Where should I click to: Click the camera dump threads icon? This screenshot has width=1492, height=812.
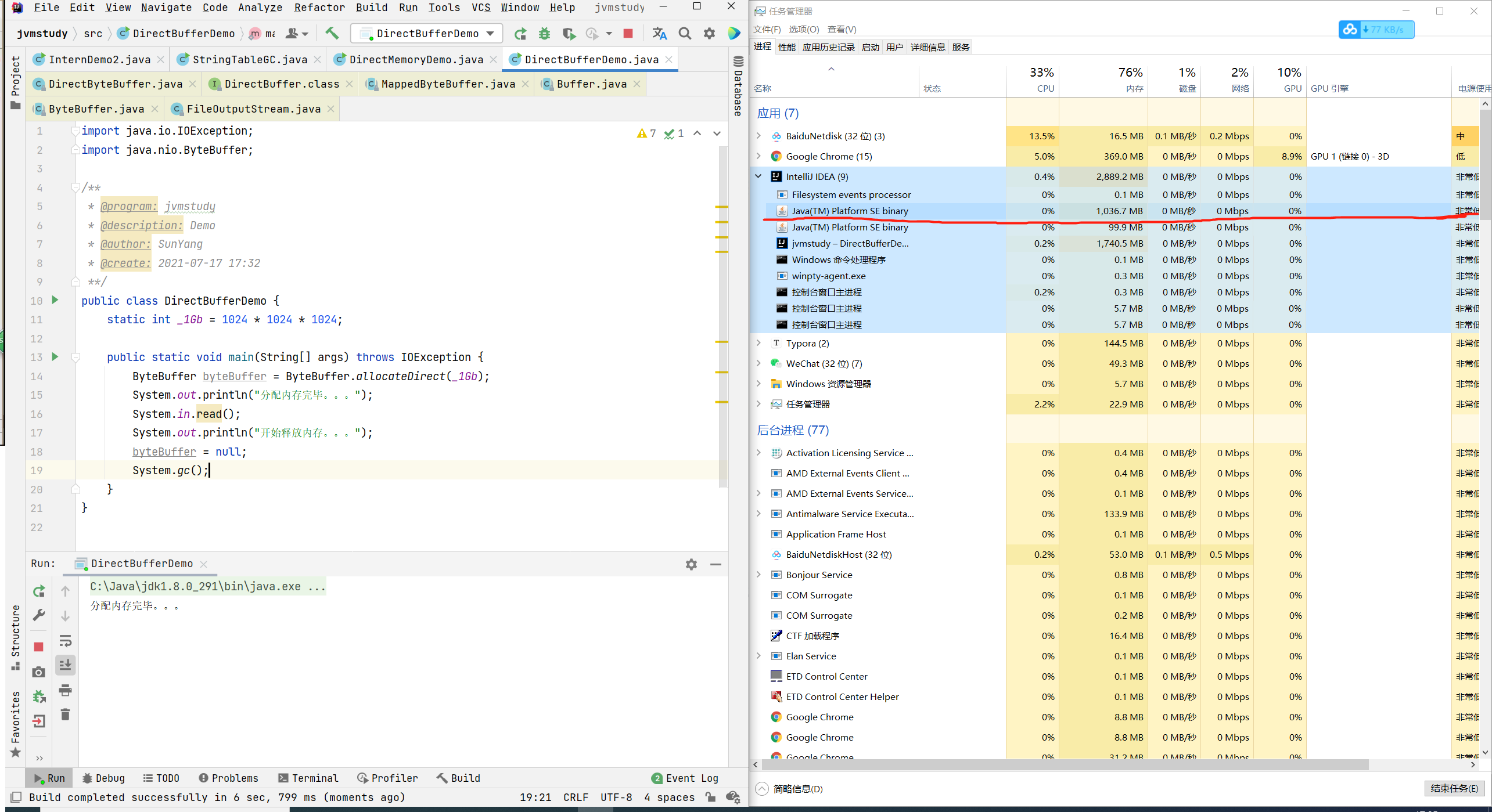click(39, 672)
